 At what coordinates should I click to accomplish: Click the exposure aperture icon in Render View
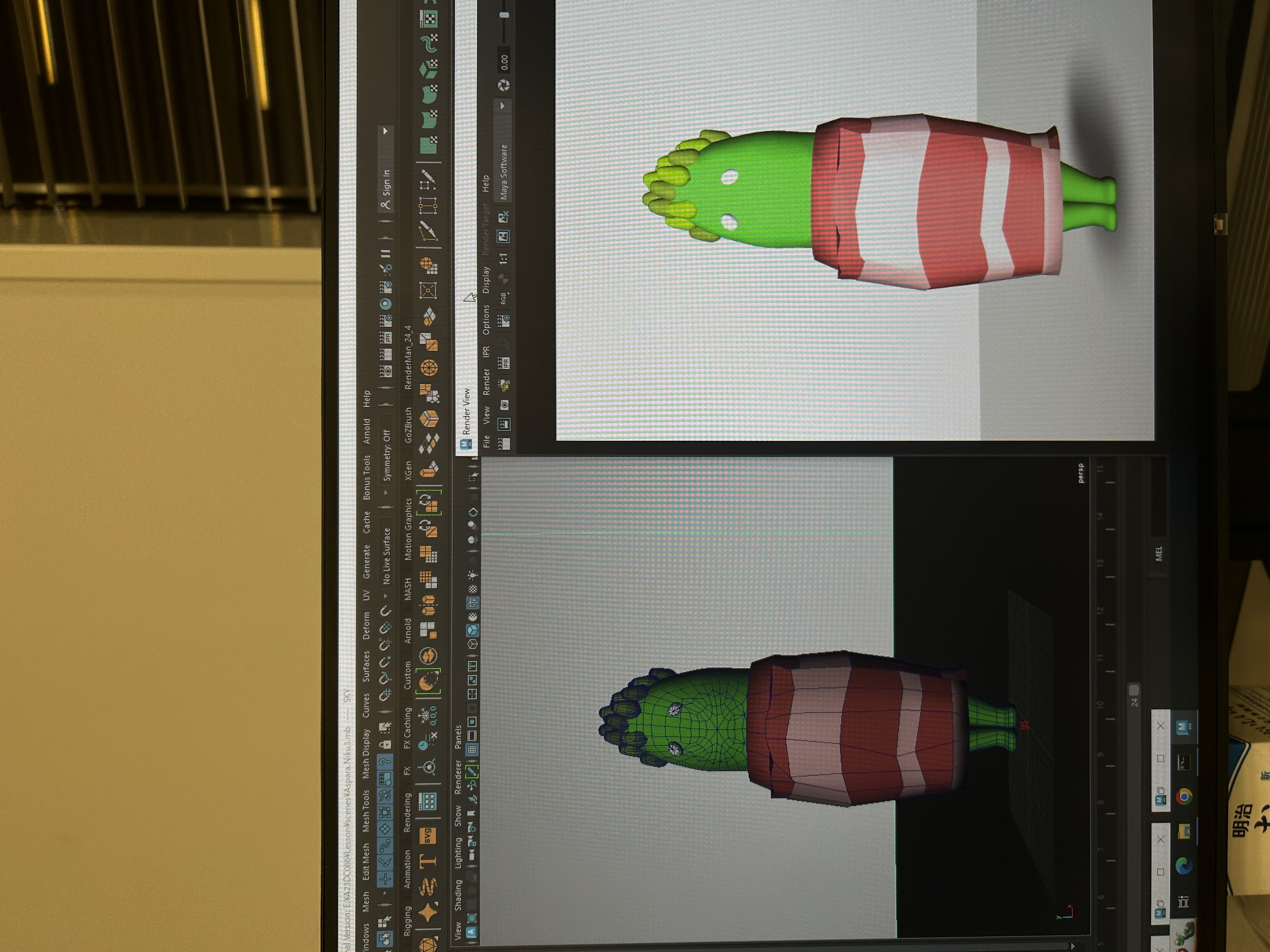(504, 86)
